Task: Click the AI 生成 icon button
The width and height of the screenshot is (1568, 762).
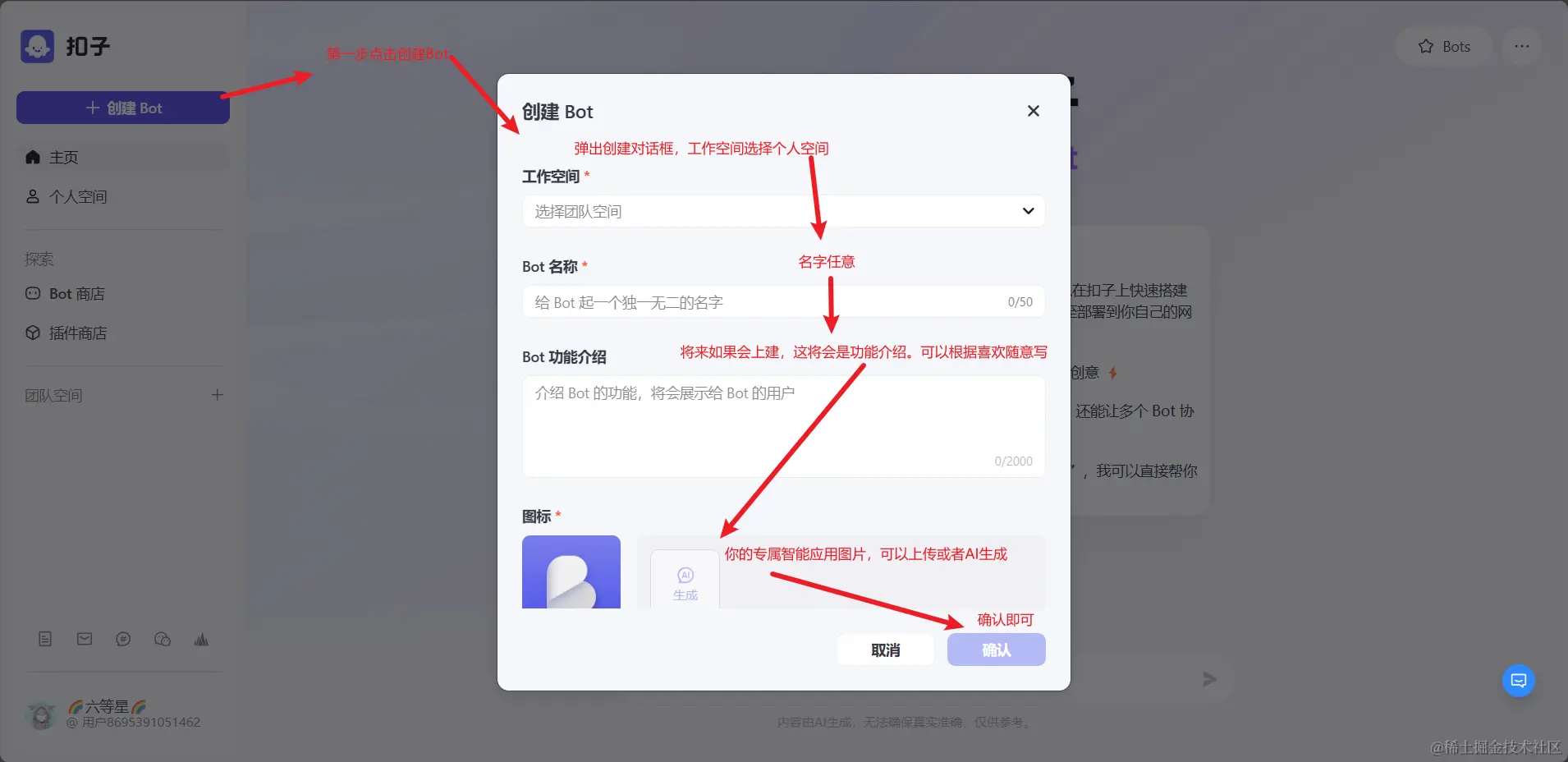Action: [685, 580]
